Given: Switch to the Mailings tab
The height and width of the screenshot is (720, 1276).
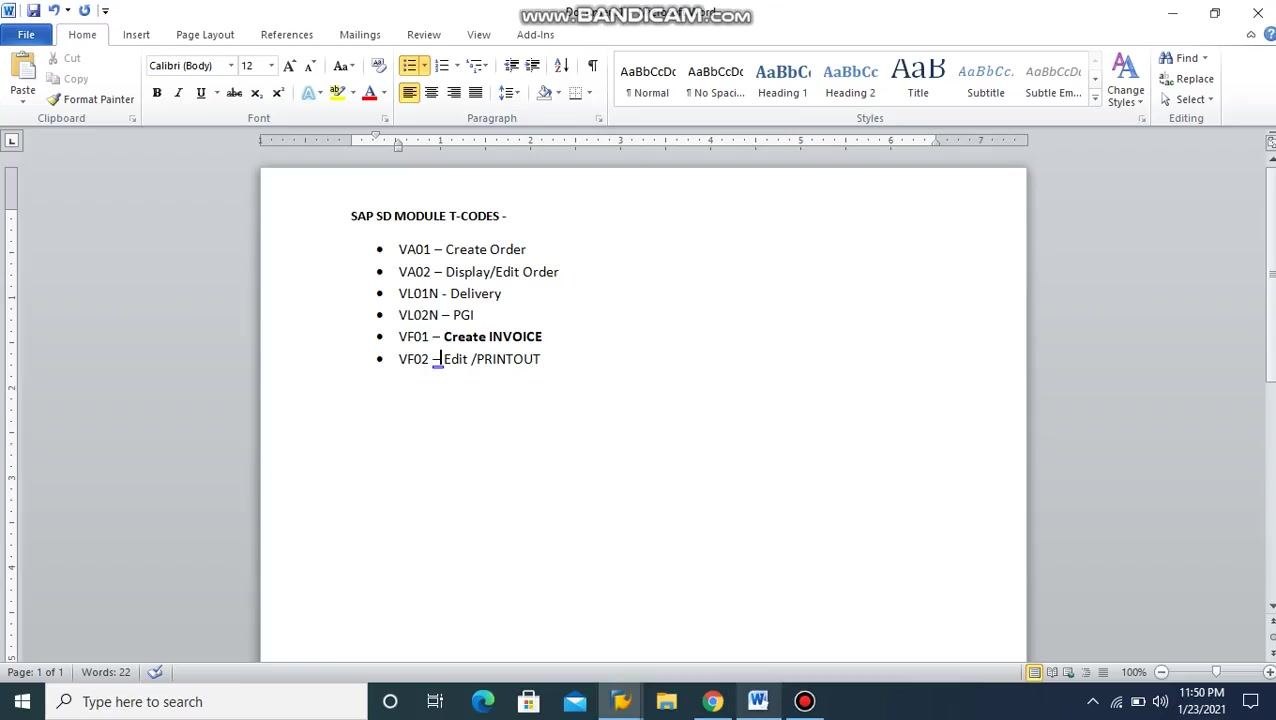Looking at the screenshot, I should tap(360, 35).
